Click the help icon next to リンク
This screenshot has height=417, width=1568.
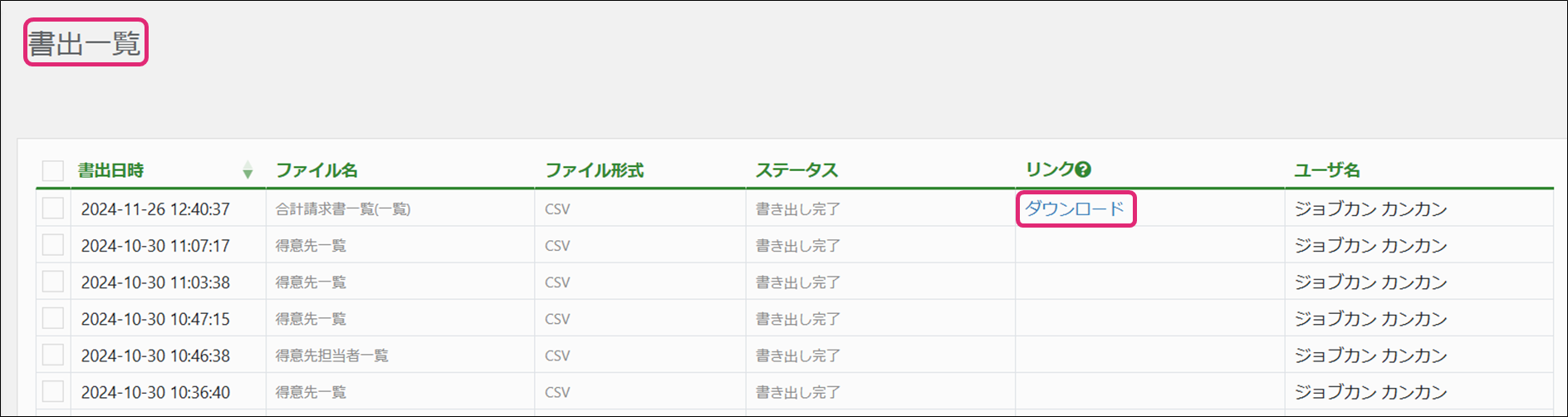point(1083,170)
